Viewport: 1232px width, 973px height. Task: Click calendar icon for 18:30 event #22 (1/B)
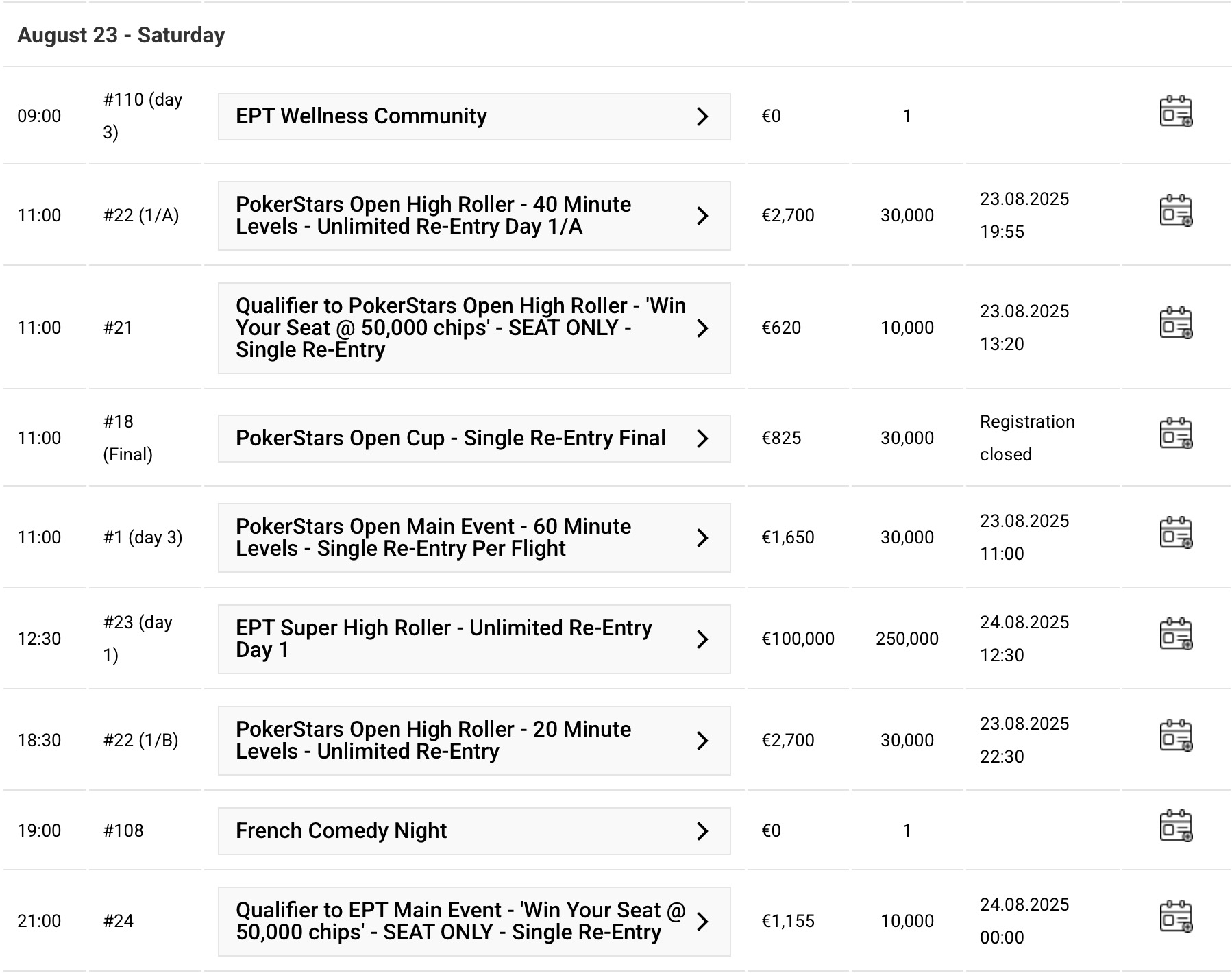[x=1175, y=736]
